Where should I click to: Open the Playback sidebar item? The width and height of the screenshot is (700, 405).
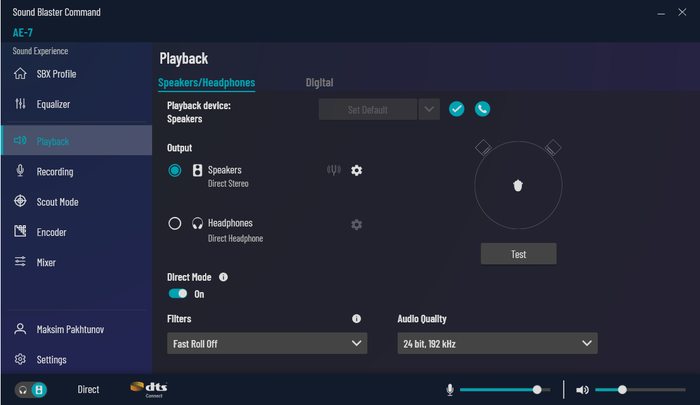pyautogui.click(x=77, y=141)
